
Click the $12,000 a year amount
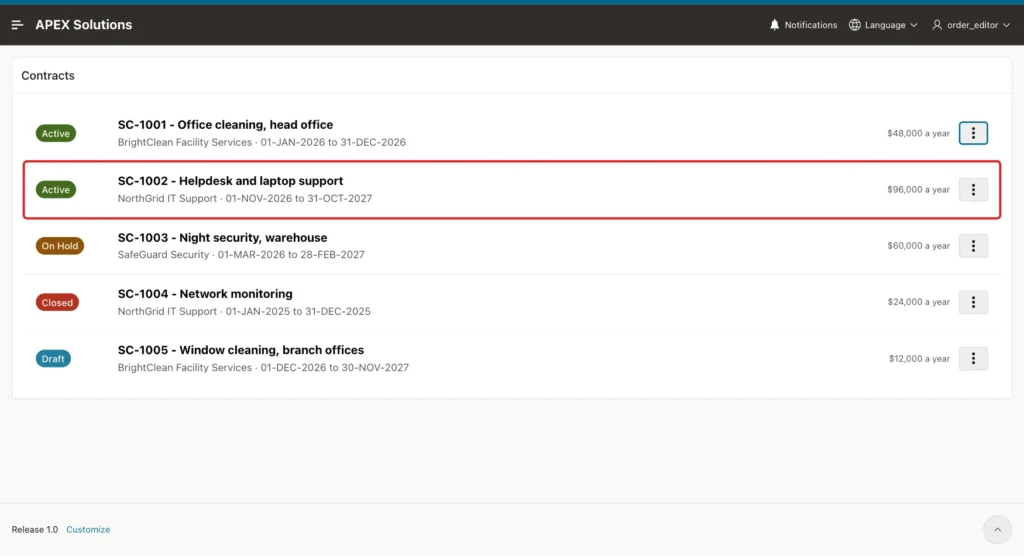click(919, 359)
